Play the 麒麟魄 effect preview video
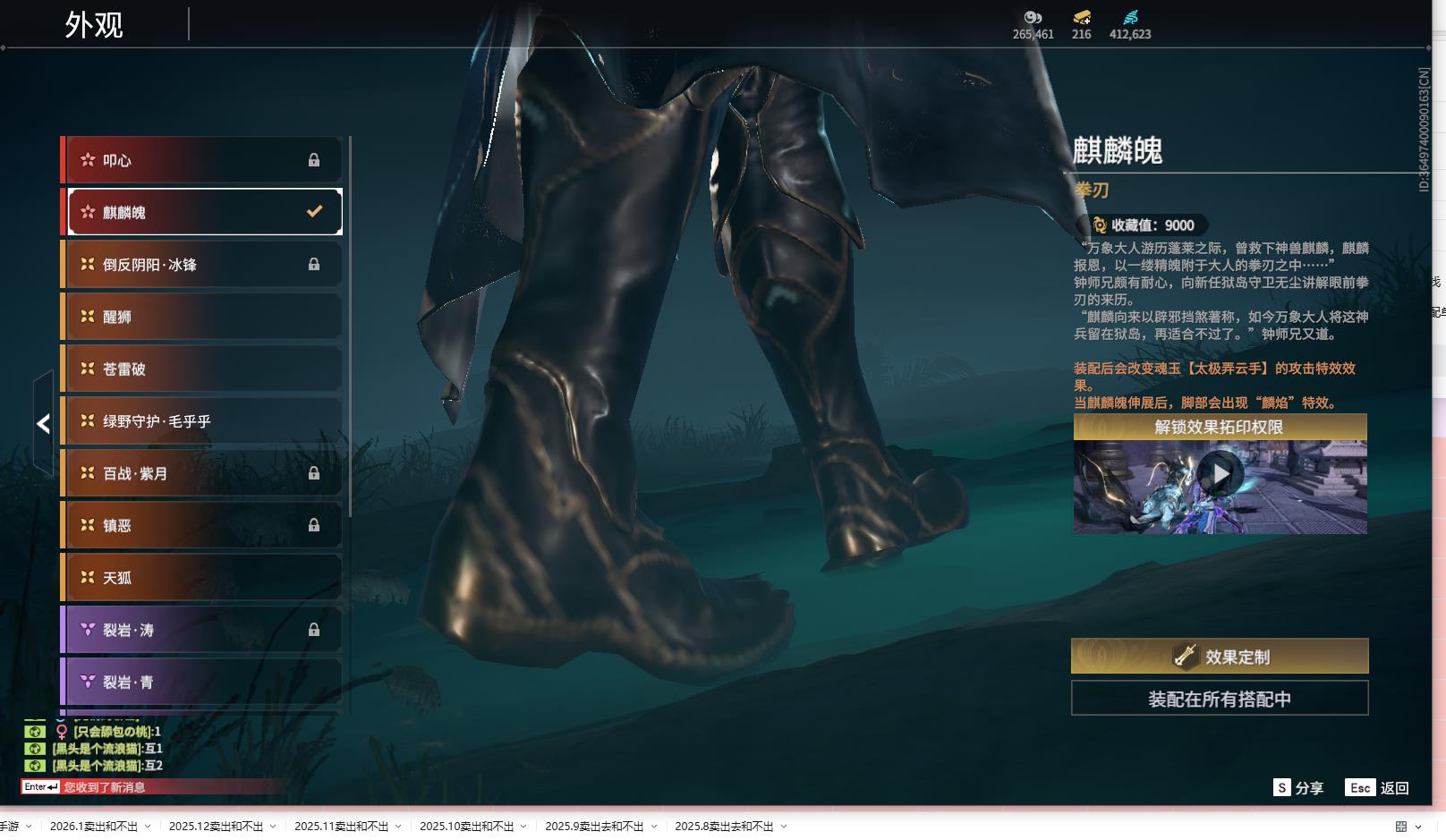 tap(1221, 474)
